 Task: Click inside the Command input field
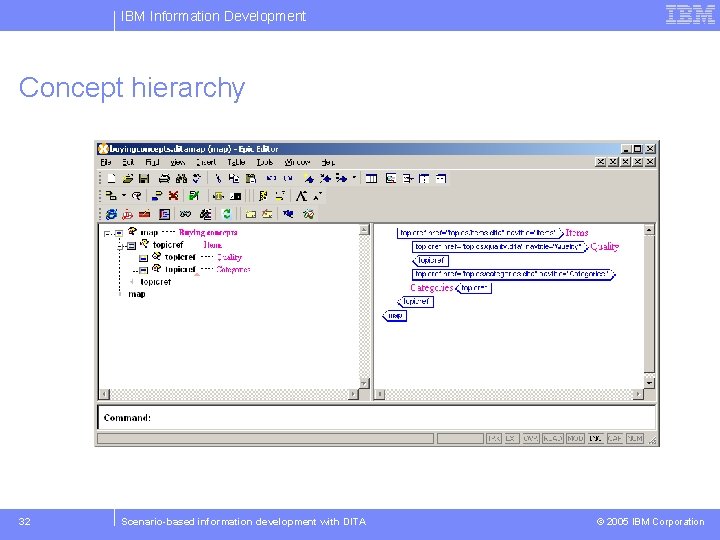(x=377, y=417)
